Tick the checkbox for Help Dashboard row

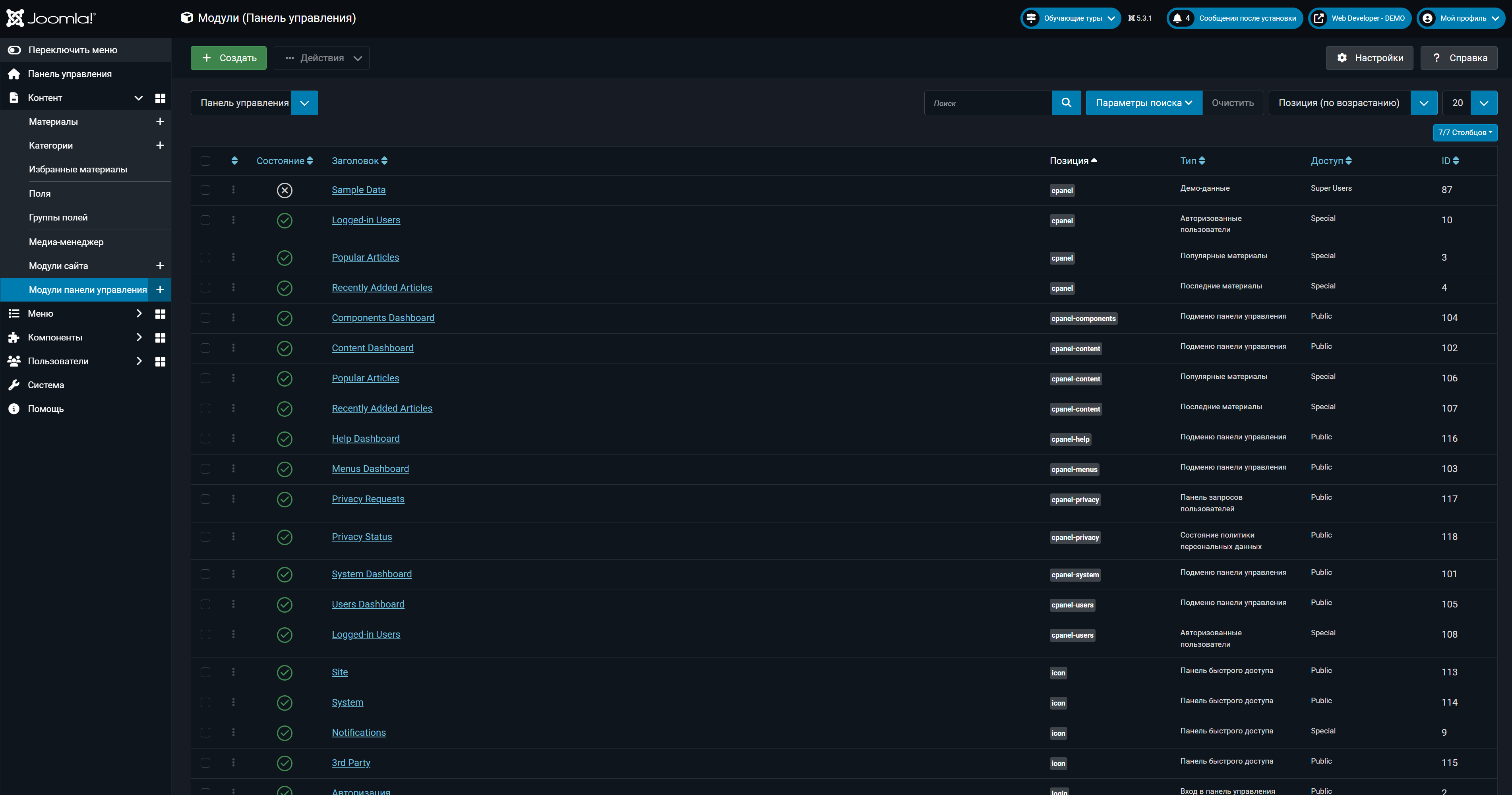point(205,439)
